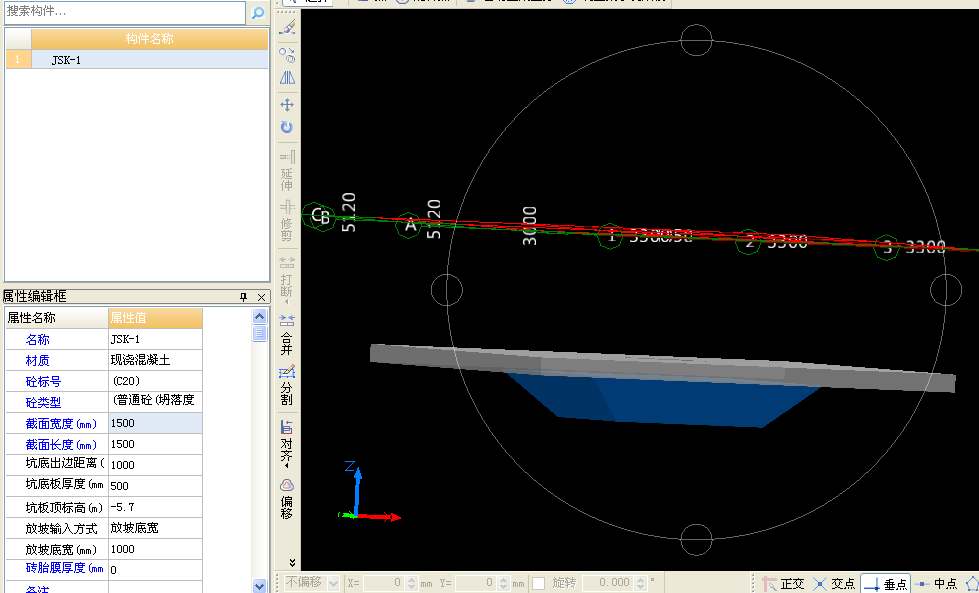The height and width of the screenshot is (593, 979).
Task: Click the row number 1 cell
Action: [18, 60]
